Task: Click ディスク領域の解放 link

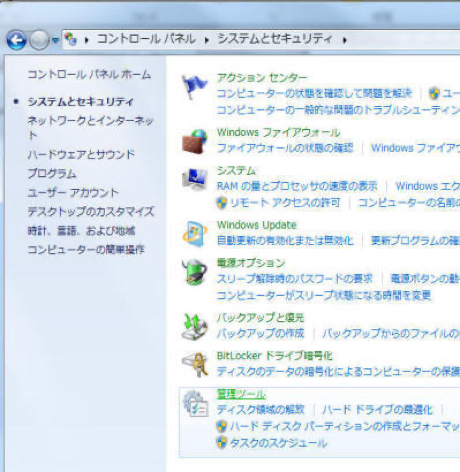Action: [x=261, y=410]
